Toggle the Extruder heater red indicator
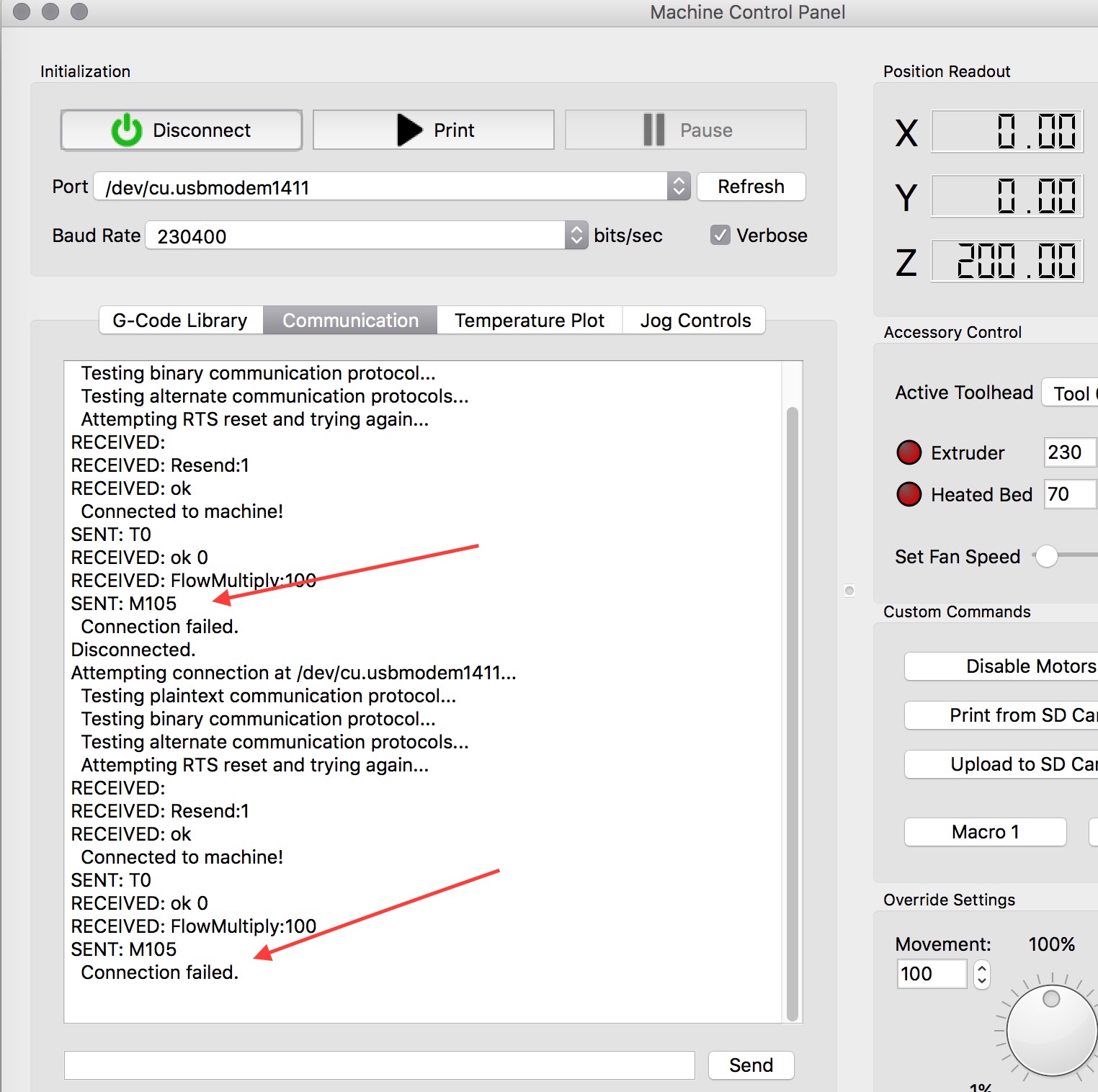 tap(909, 452)
